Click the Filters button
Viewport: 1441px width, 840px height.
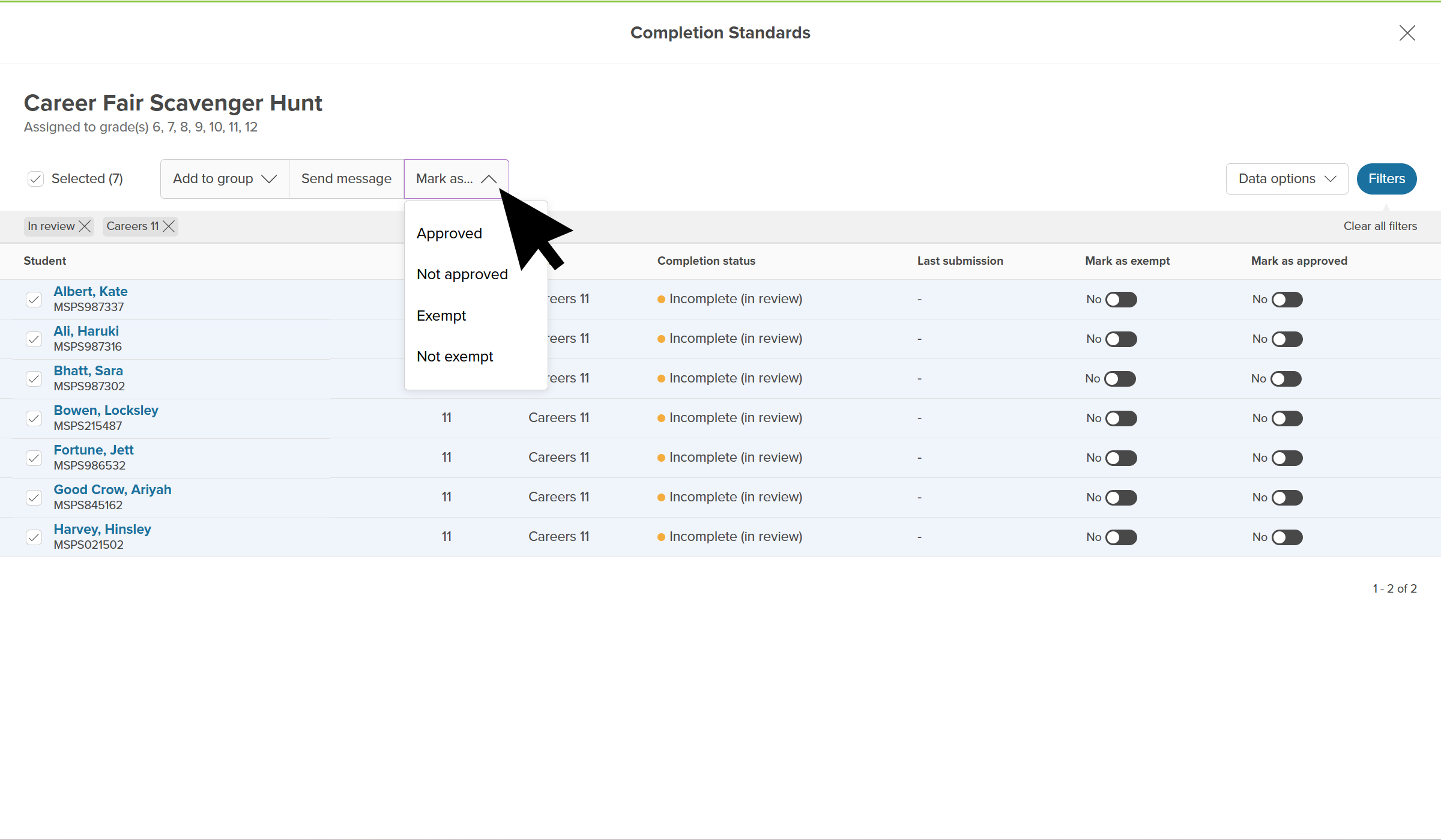(x=1386, y=179)
